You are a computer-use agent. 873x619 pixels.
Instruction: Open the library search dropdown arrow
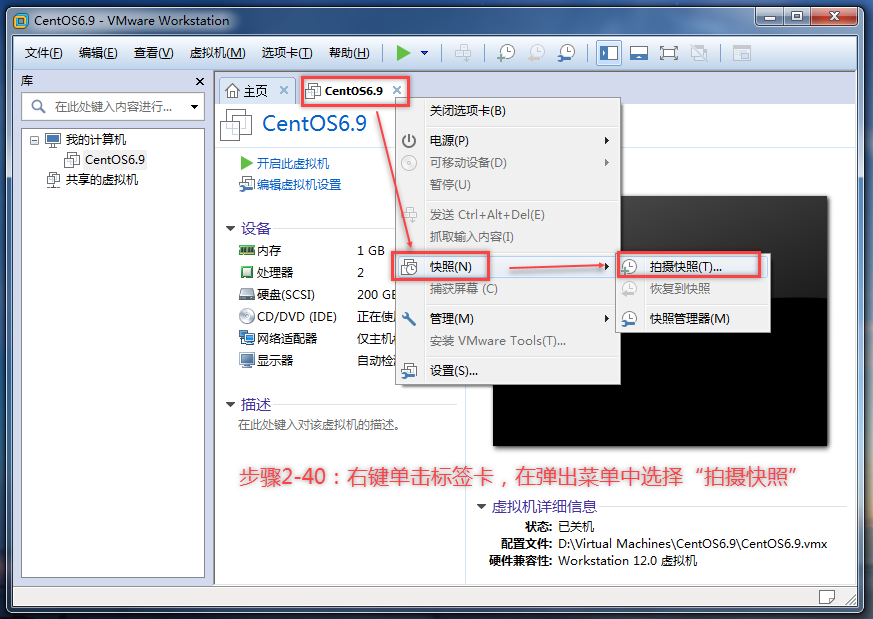click(194, 106)
